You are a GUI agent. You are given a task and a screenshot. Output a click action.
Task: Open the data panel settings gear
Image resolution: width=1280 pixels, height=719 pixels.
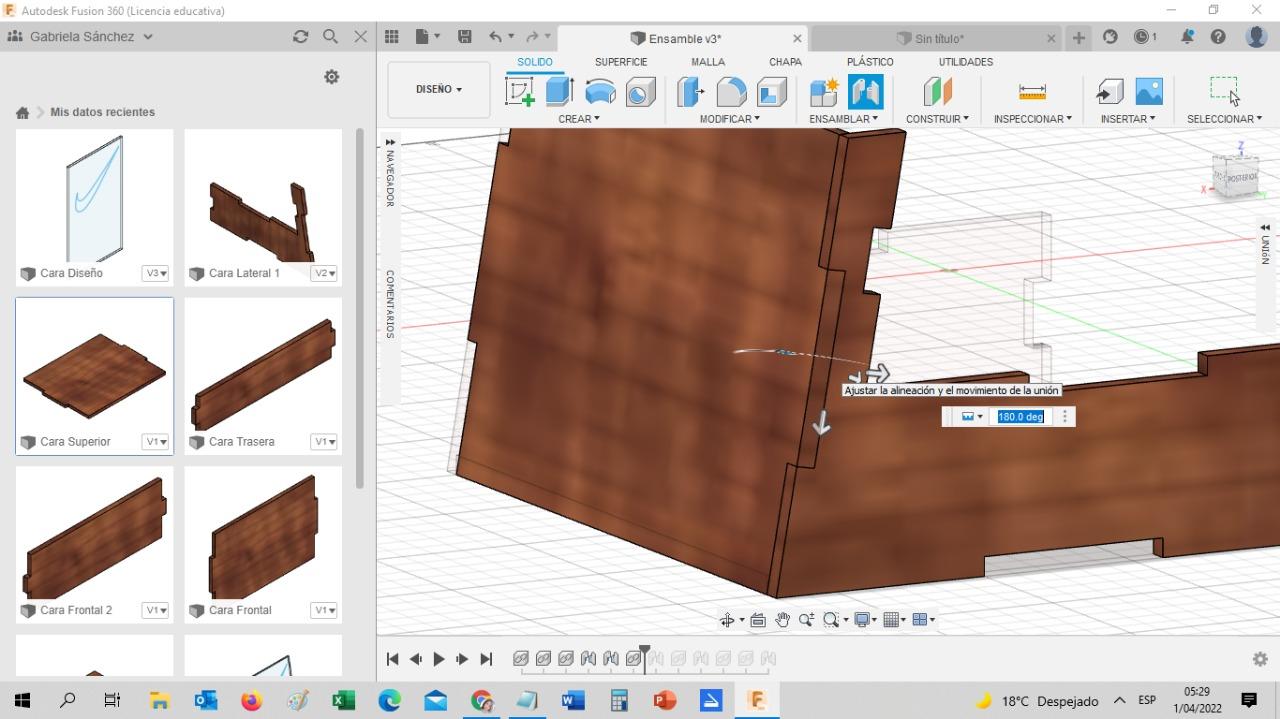(x=332, y=77)
